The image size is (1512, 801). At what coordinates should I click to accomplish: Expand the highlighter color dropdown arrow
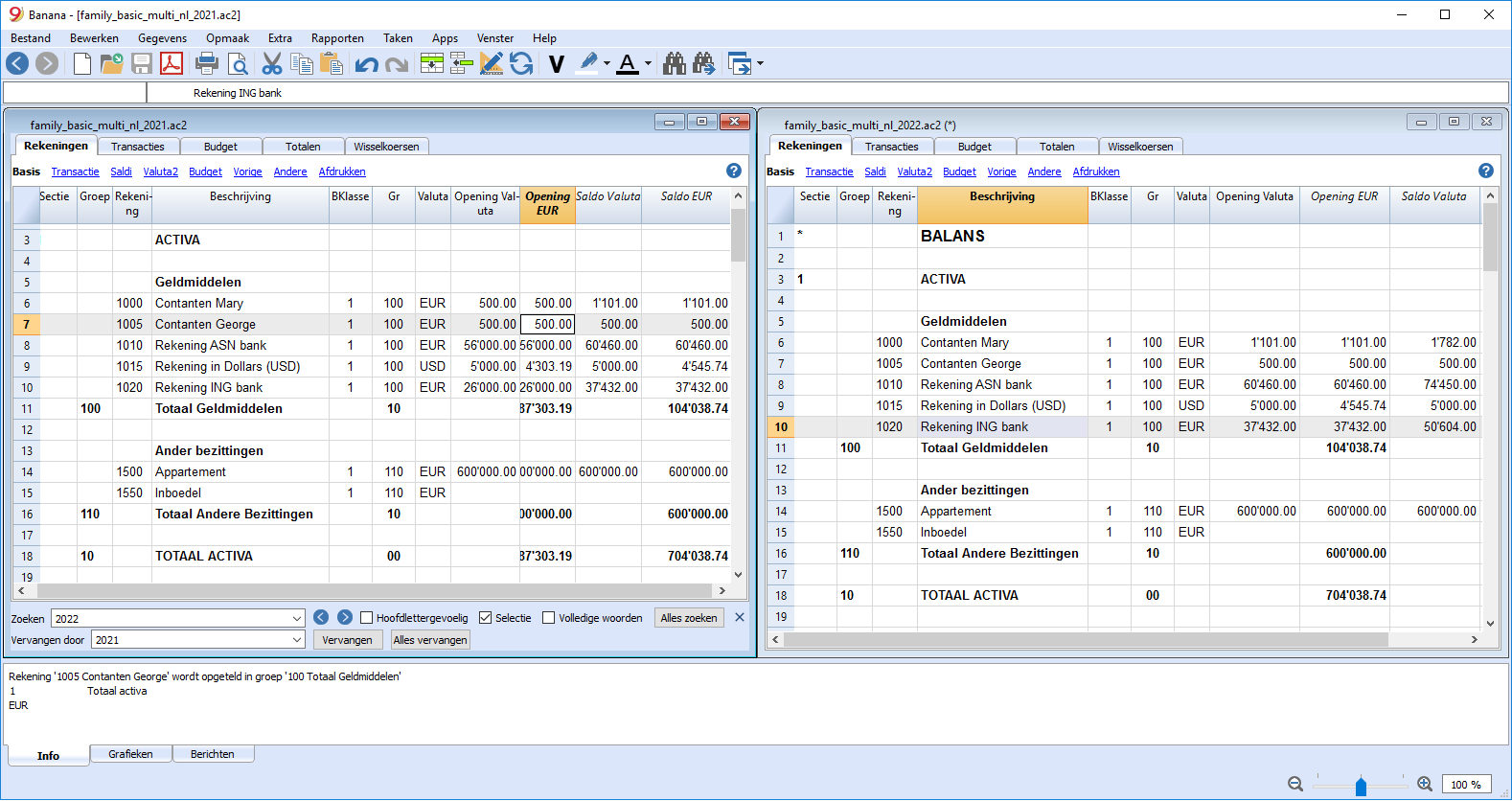click(x=607, y=64)
